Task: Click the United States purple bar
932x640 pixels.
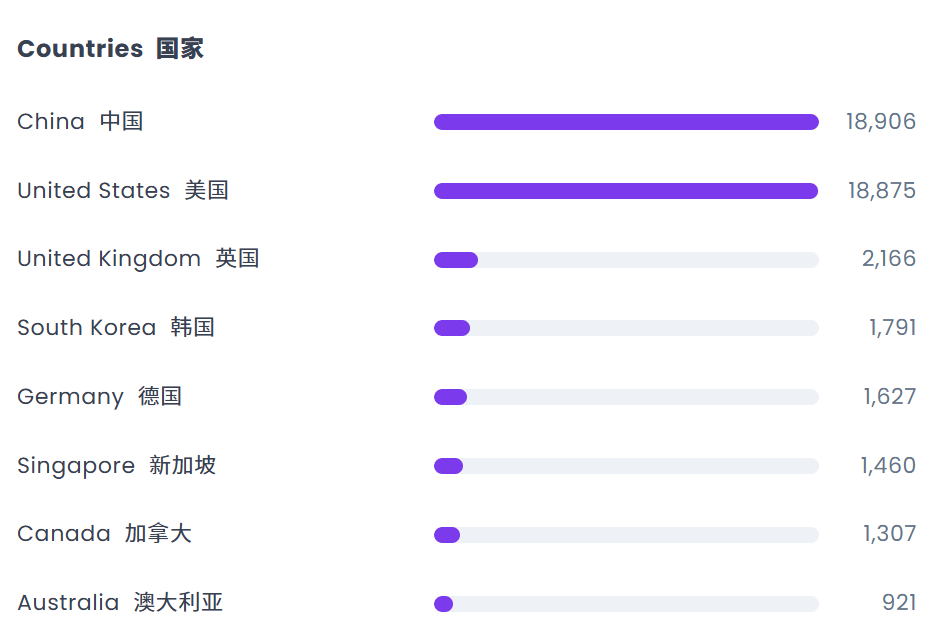Action: coord(626,191)
